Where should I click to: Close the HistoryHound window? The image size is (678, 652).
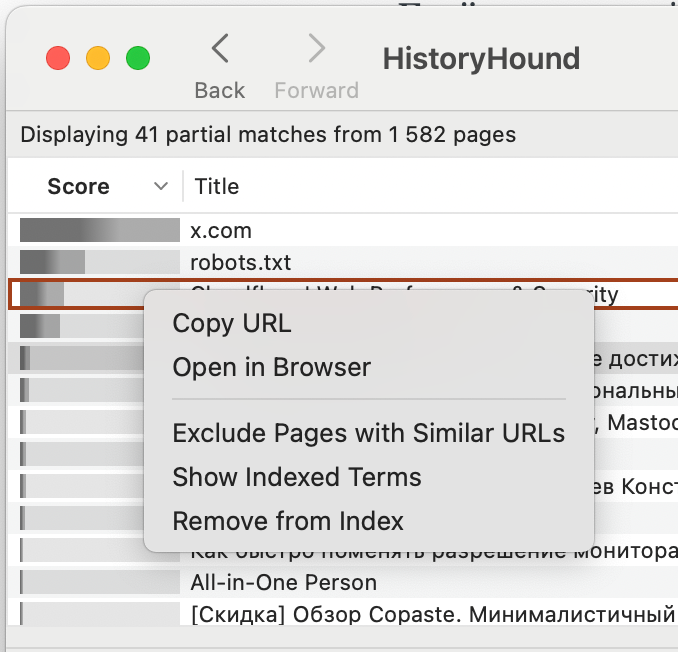[x=58, y=58]
